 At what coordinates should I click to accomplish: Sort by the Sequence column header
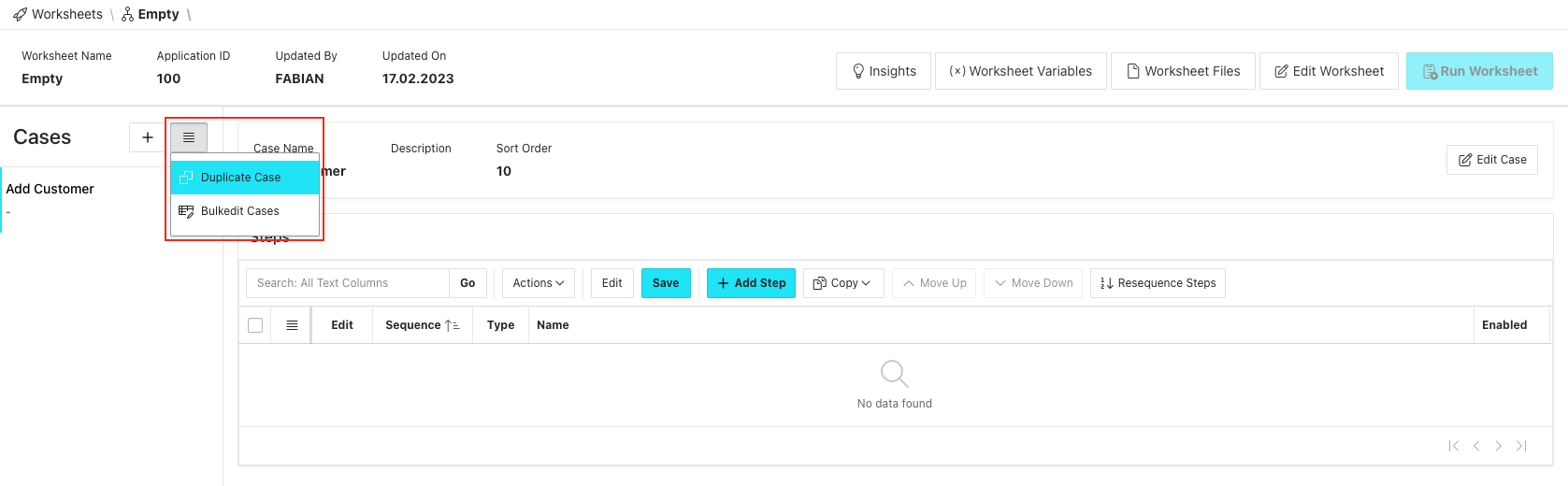pos(422,325)
